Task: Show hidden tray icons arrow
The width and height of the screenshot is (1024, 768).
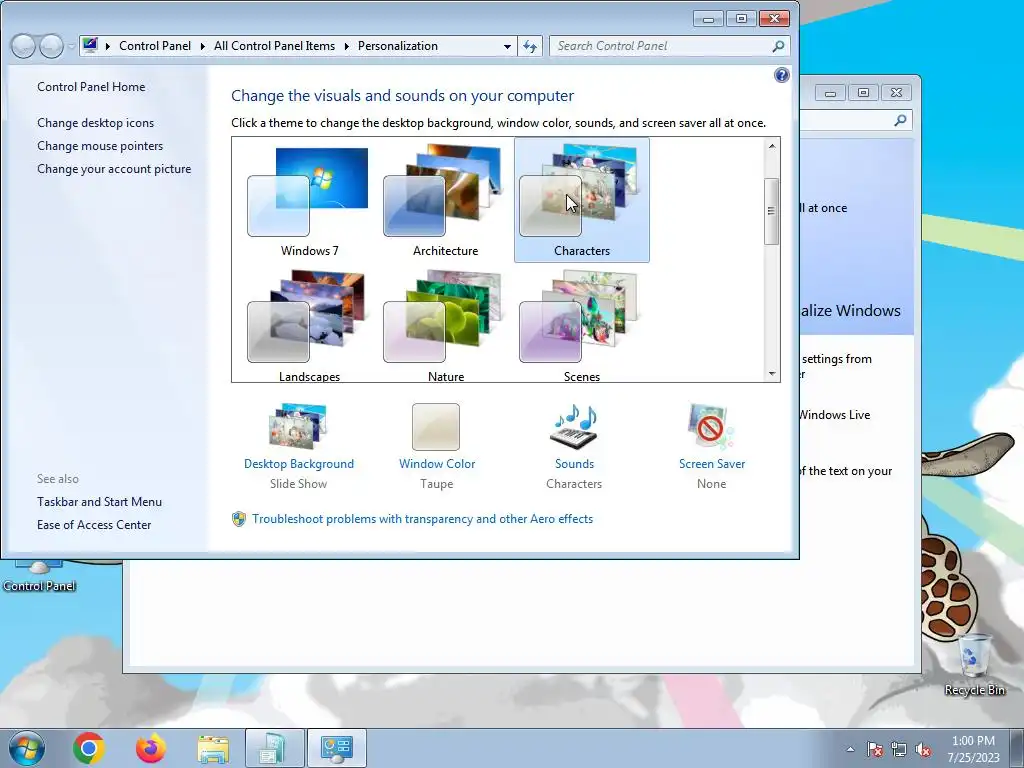Action: coord(850,749)
